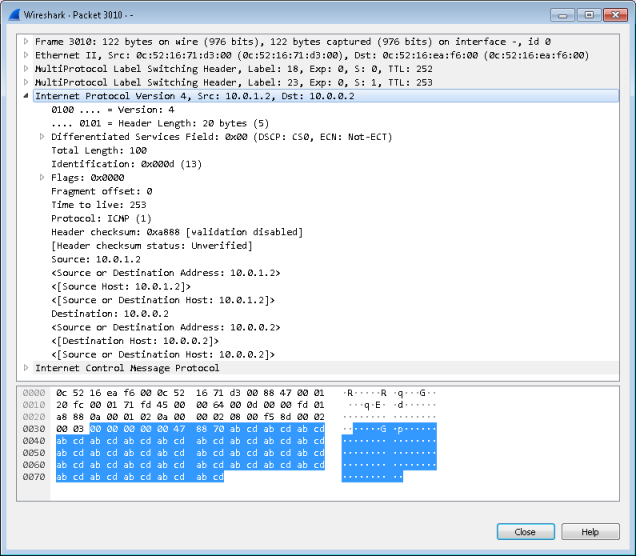Select '[Source or Destination Host: 10.0.1.2]' line
Viewport: 636px width, 556px height.
pyautogui.click(x=163, y=300)
